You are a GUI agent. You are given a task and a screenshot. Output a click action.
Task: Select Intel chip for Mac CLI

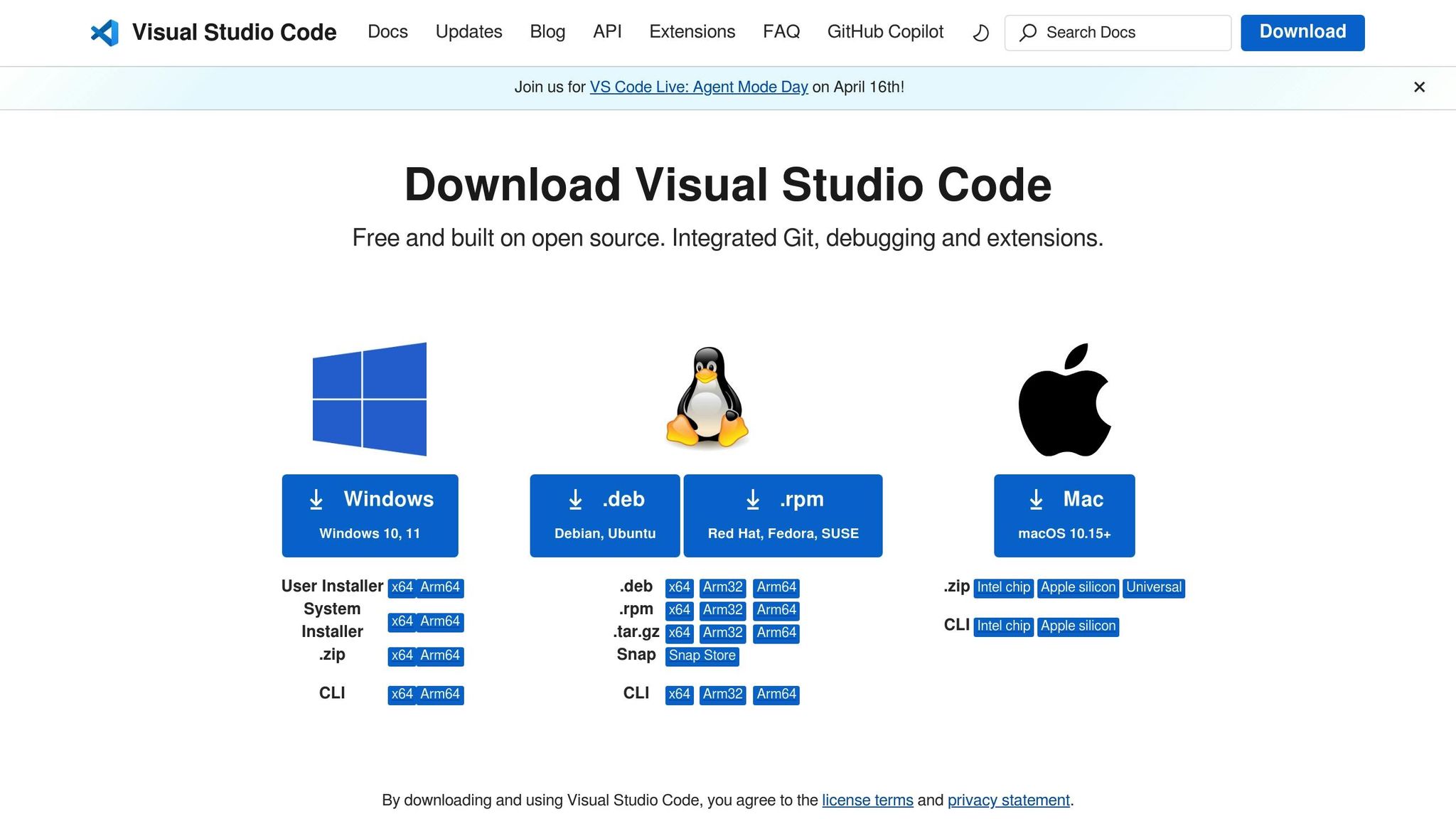[x=1003, y=627]
